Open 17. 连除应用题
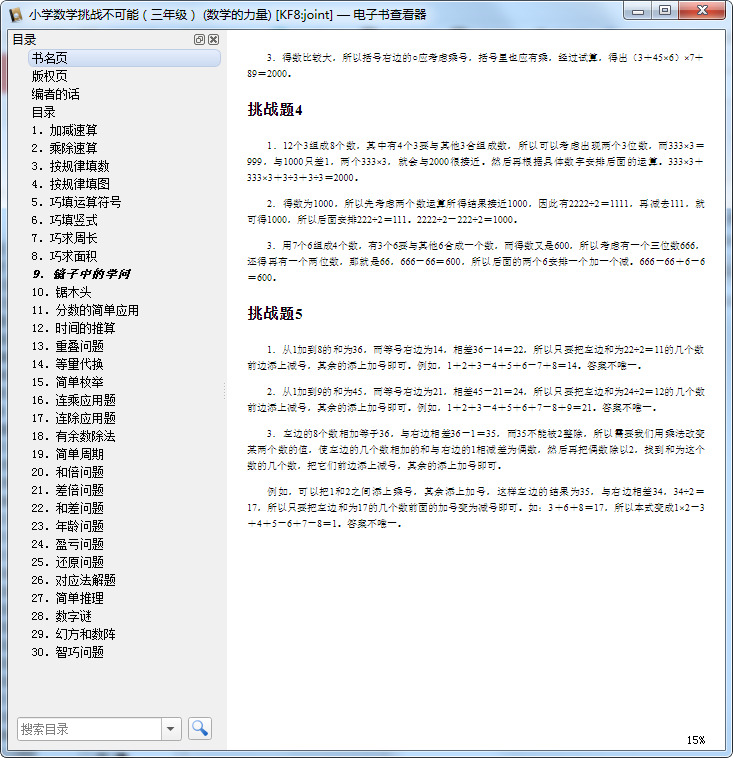This screenshot has width=733, height=758. pyautogui.click(x=73, y=418)
